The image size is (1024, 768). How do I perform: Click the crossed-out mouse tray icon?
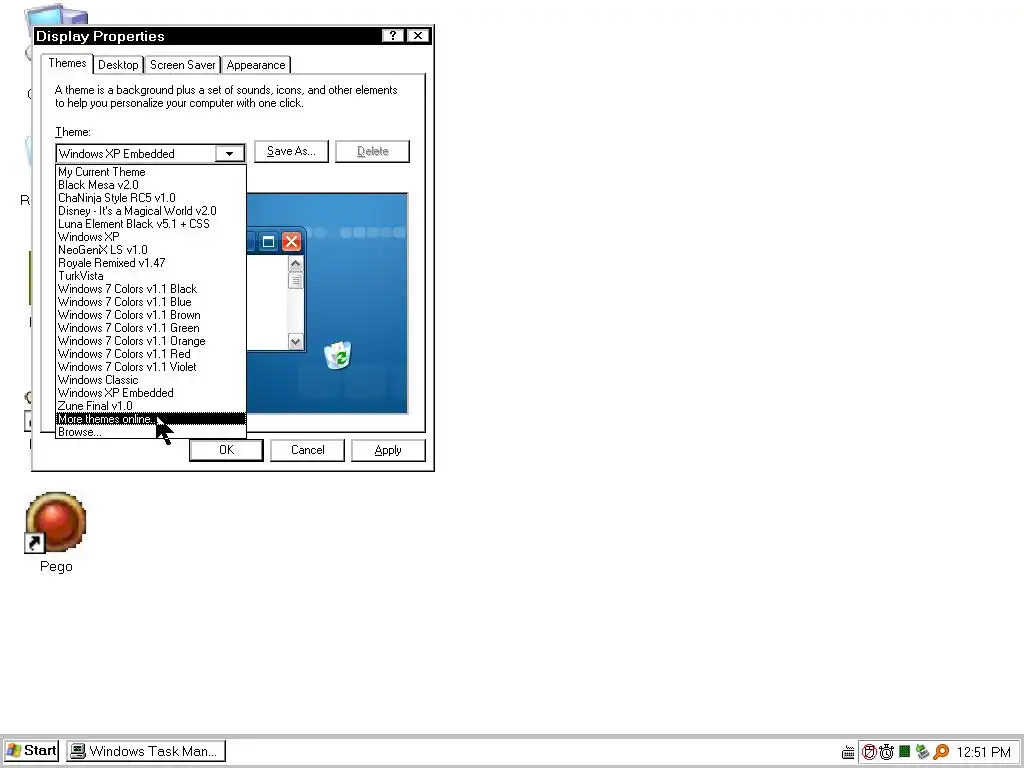tap(869, 752)
